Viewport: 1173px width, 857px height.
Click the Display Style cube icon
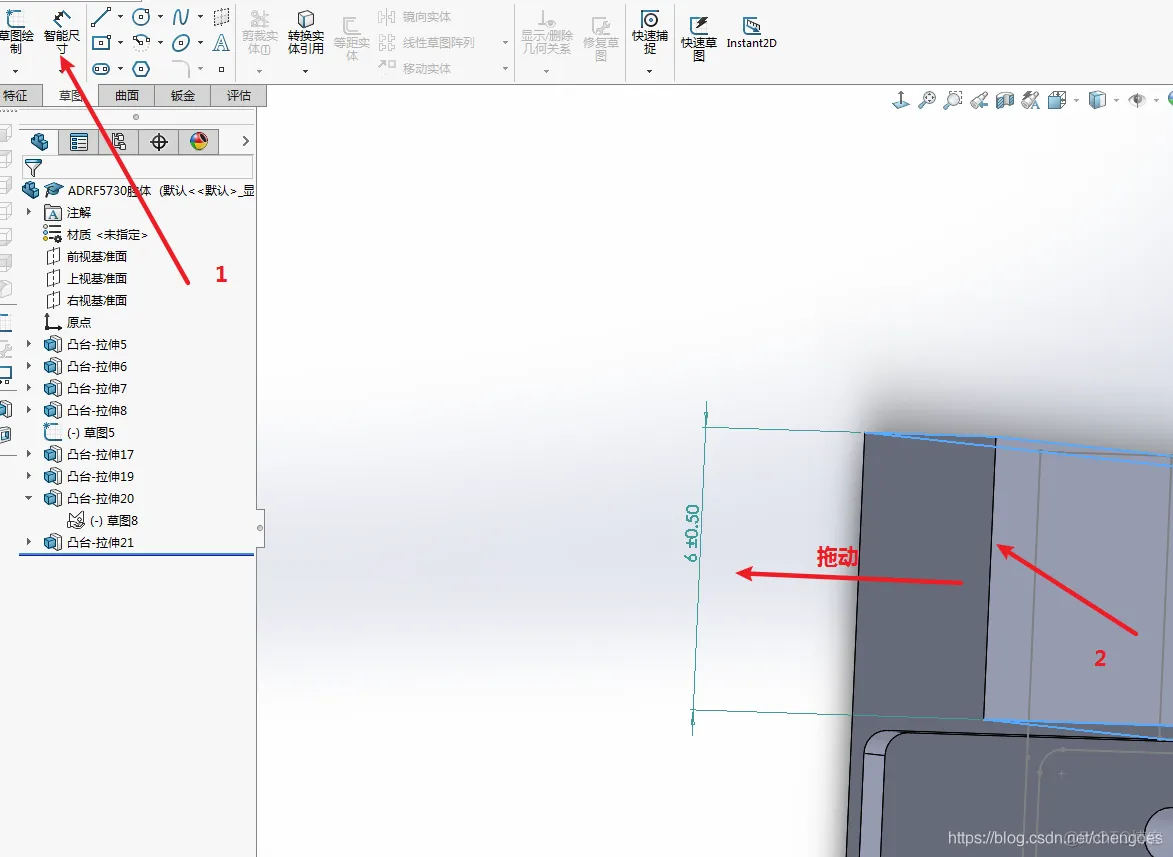pyautogui.click(x=1097, y=100)
